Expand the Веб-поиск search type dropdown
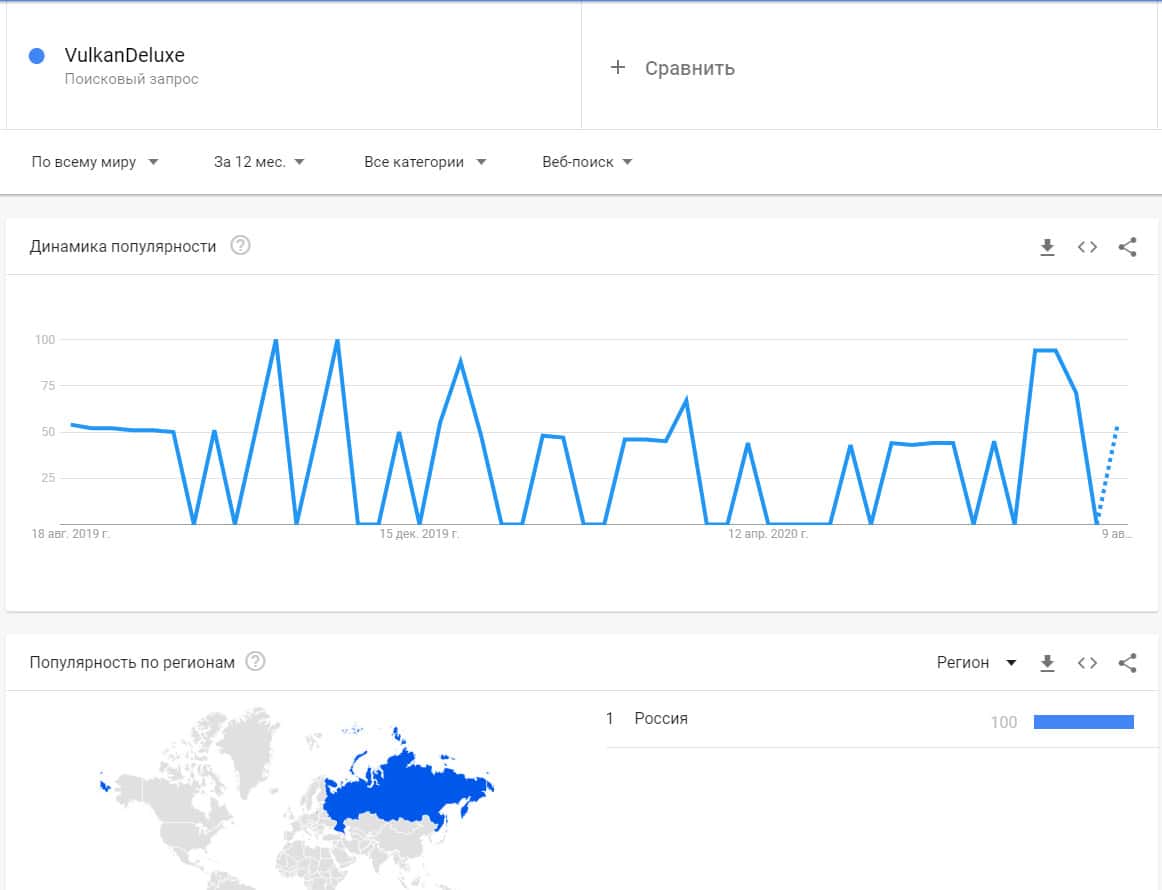This screenshot has height=890, width=1162. [x=587, y=162]
